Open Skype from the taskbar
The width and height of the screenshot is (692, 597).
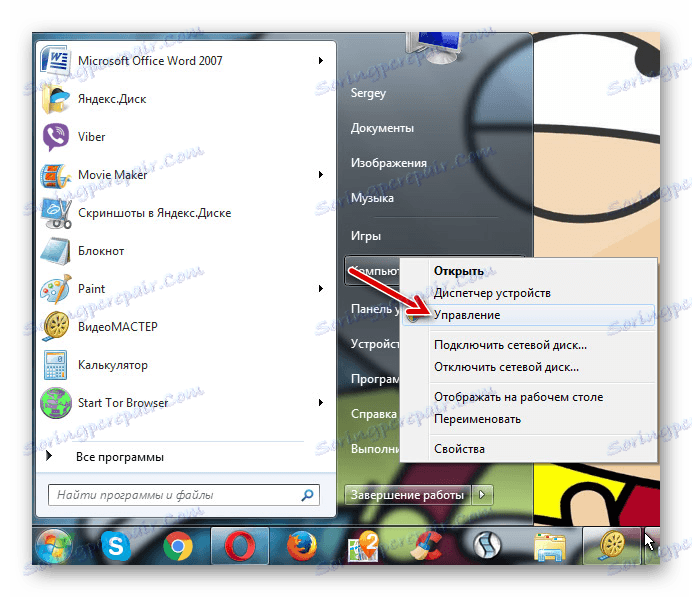pyautogui.click(x=116, y=546)
